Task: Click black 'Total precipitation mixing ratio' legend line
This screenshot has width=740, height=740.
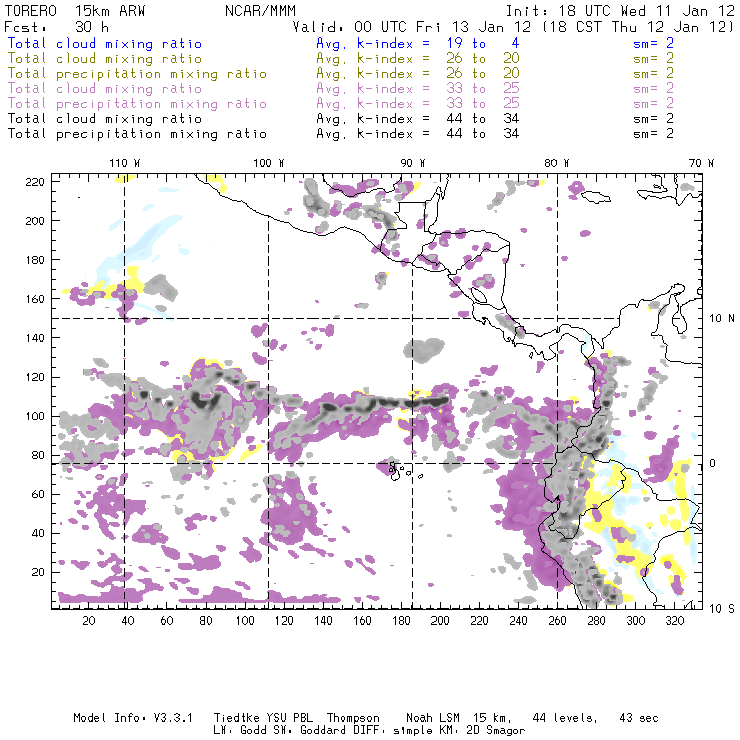Action: click(137, 134)
